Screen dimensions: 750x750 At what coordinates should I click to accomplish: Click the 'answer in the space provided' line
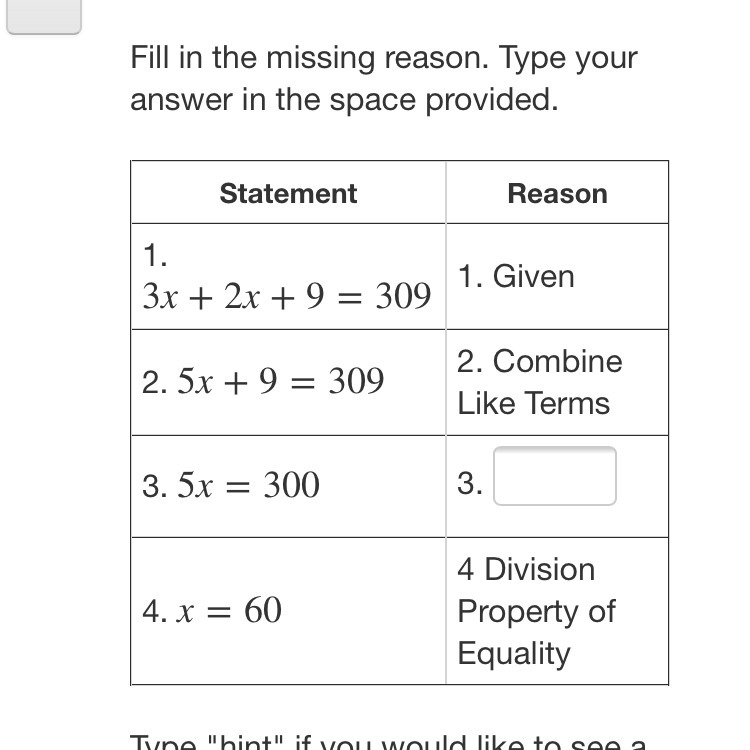tap(344, 99)
